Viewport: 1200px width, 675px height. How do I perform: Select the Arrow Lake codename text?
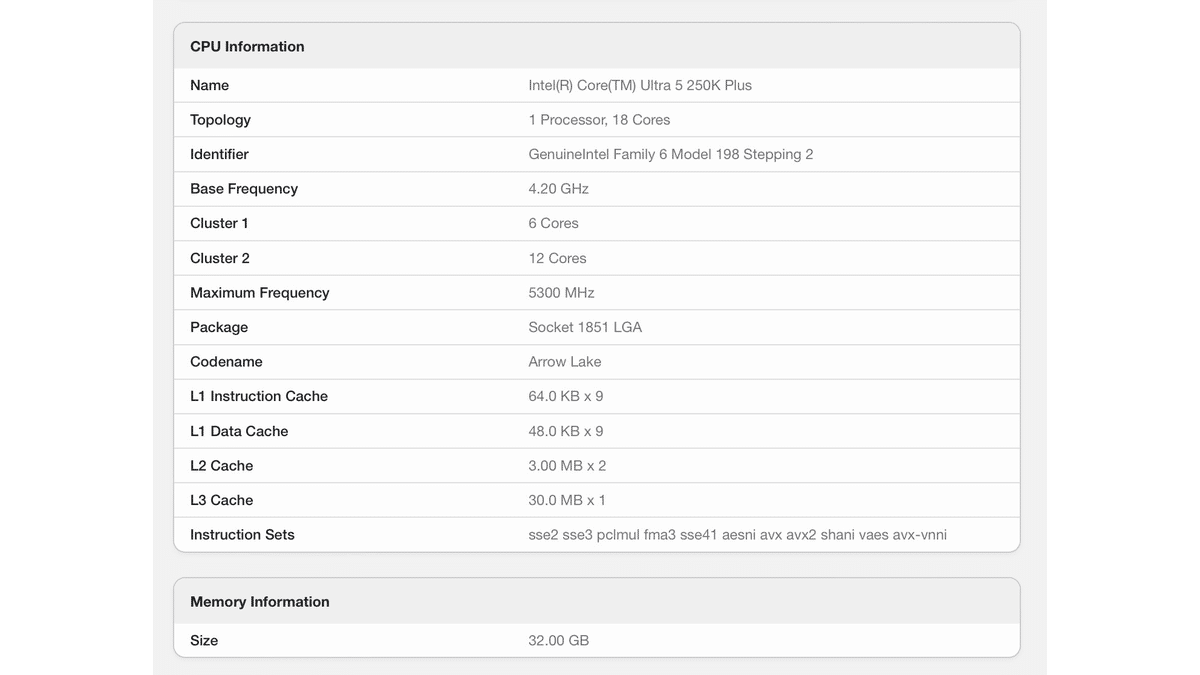coord(564,362)
